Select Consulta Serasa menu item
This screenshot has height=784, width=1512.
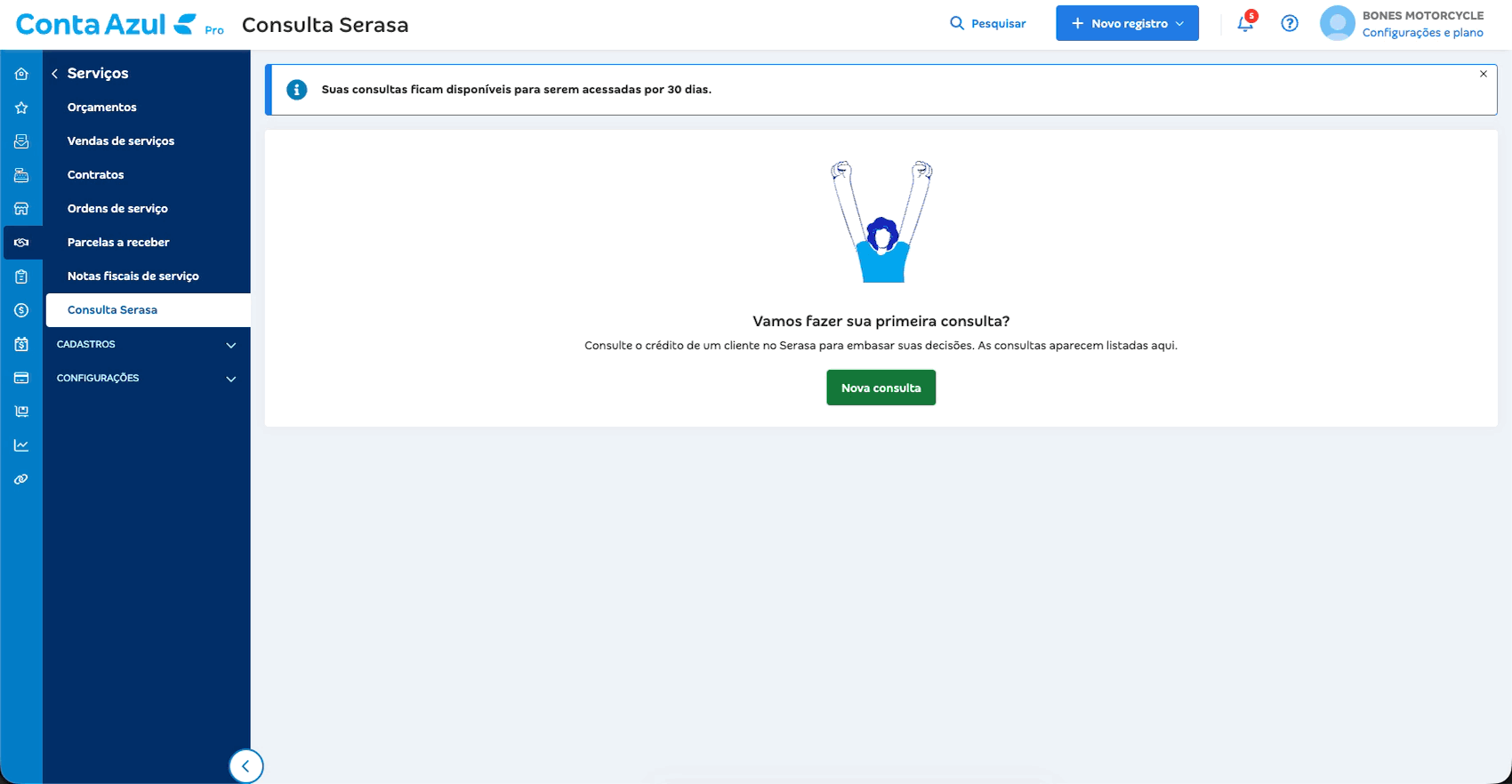pyautogui.click(x=148, y=310)
